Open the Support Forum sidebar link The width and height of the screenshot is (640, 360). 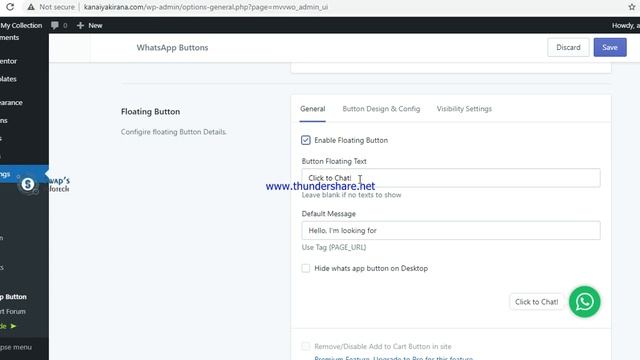tap(13, 311)
